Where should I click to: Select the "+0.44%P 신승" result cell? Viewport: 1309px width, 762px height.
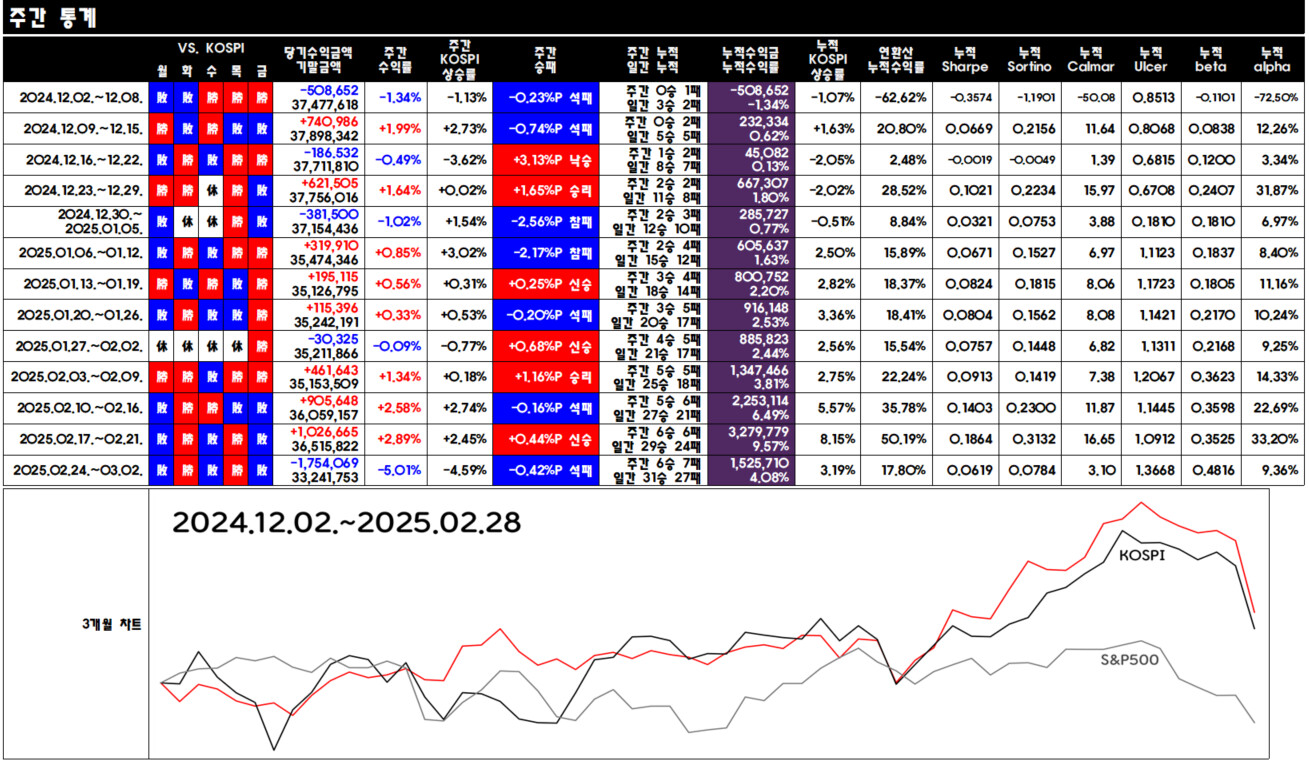(545, 439)
